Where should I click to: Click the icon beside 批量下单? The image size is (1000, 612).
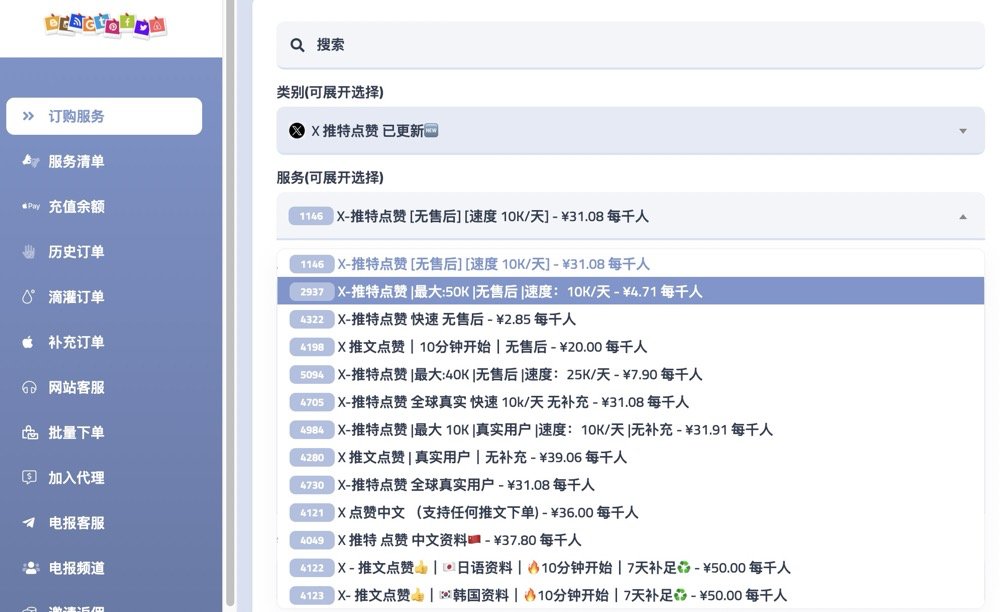pyautogui.click(x=29, y=433)
